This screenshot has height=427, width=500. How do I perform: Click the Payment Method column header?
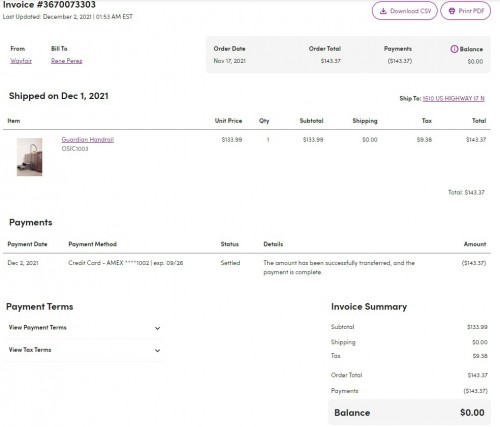coord(92,244)
